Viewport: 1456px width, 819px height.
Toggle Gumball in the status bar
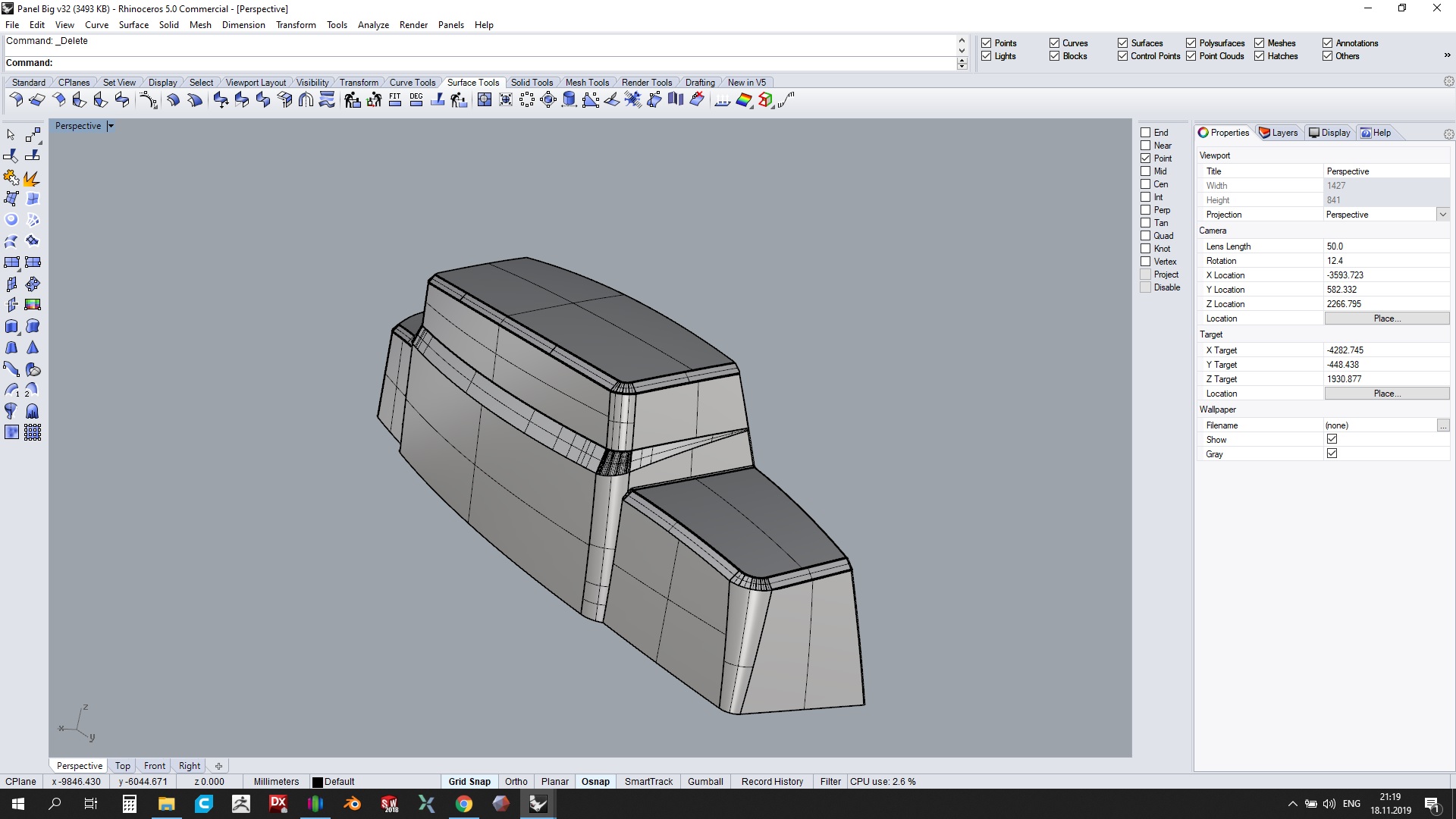point(705,782)
